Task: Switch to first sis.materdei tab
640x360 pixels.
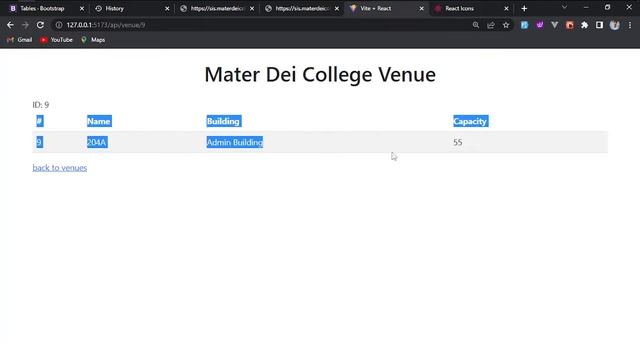Action: point(216,8)
